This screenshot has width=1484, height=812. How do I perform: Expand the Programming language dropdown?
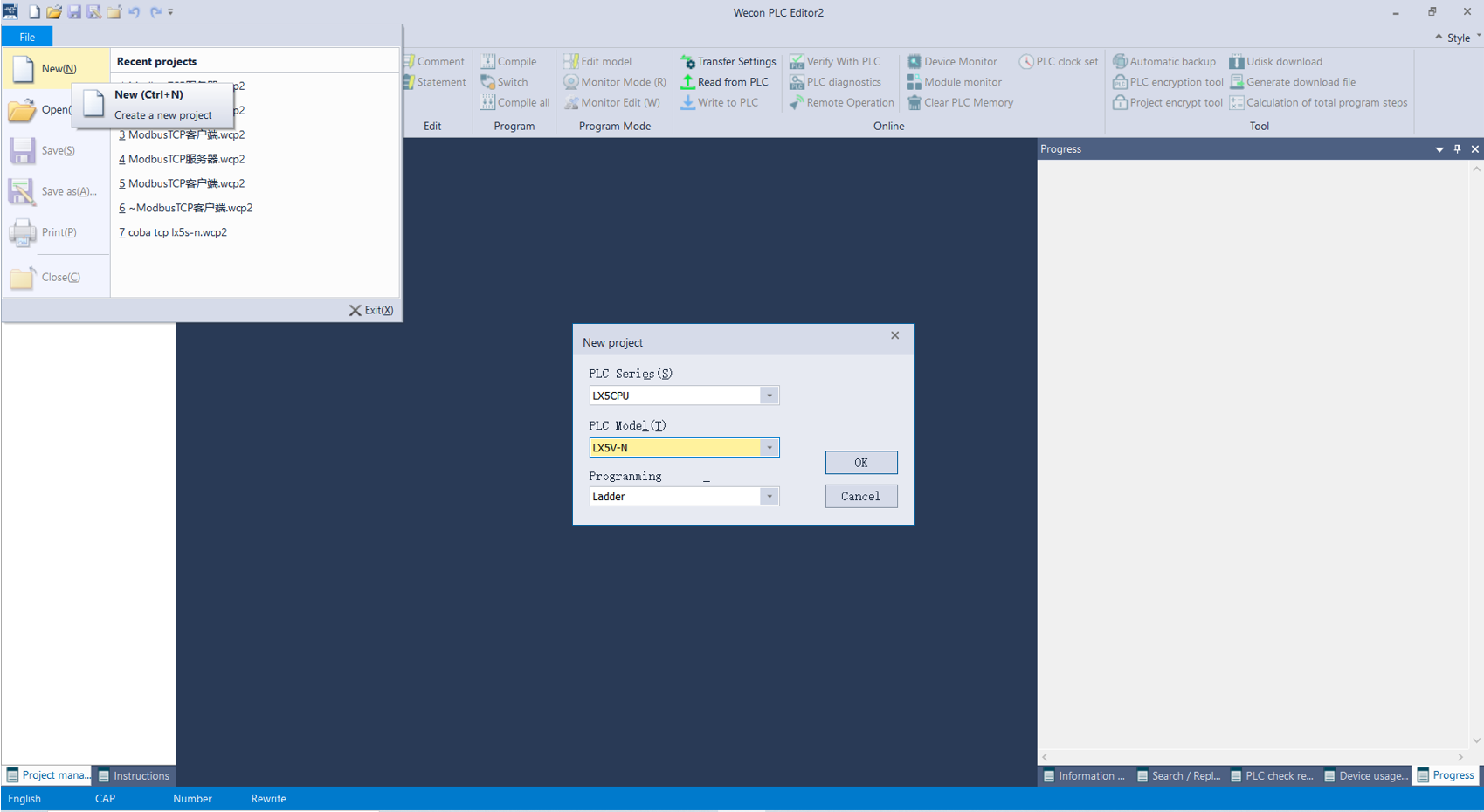tap(769, 497)
